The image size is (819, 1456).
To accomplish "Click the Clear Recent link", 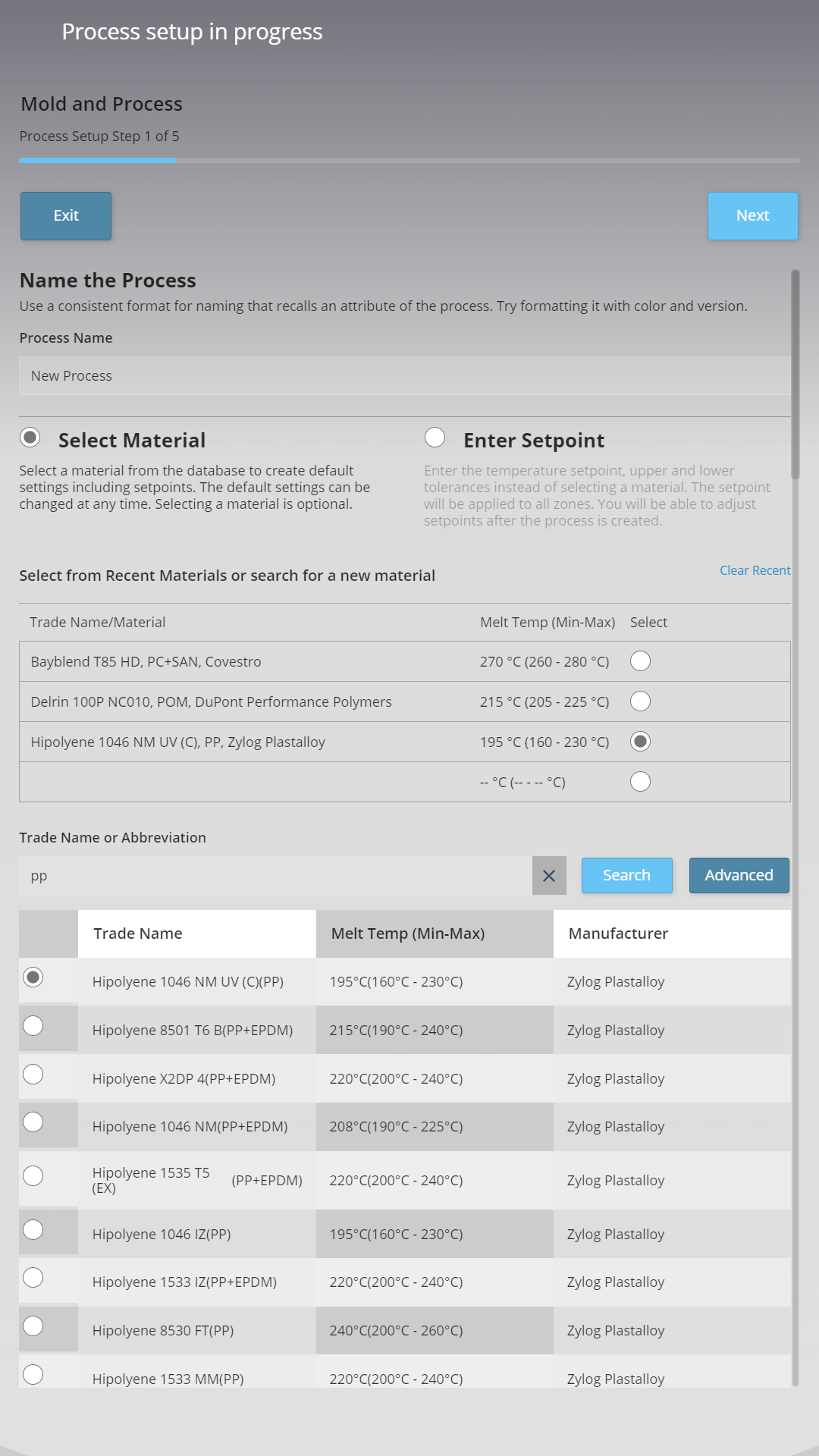I will click(x=755, y=570).
